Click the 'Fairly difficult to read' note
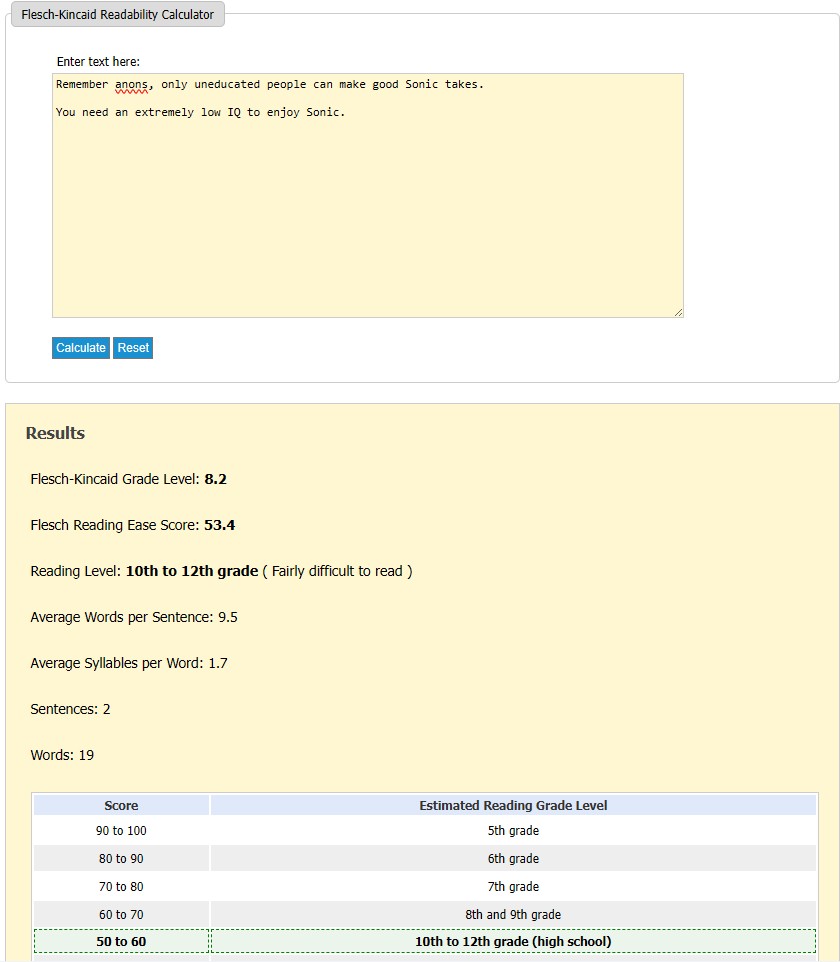840x962 pixels. [337, 571]
